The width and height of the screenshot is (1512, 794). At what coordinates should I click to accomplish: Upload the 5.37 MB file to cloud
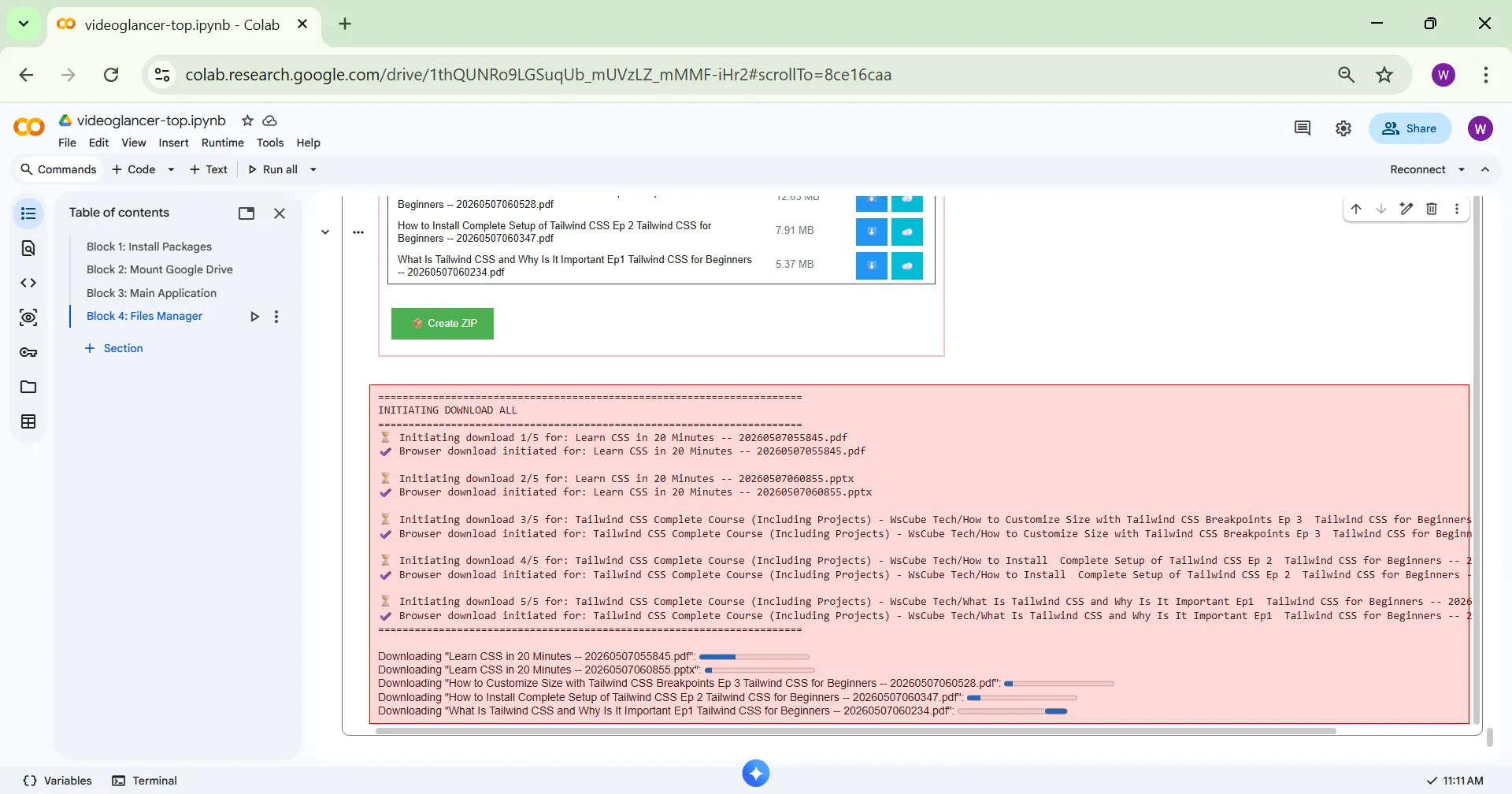[x=907, y=265]
